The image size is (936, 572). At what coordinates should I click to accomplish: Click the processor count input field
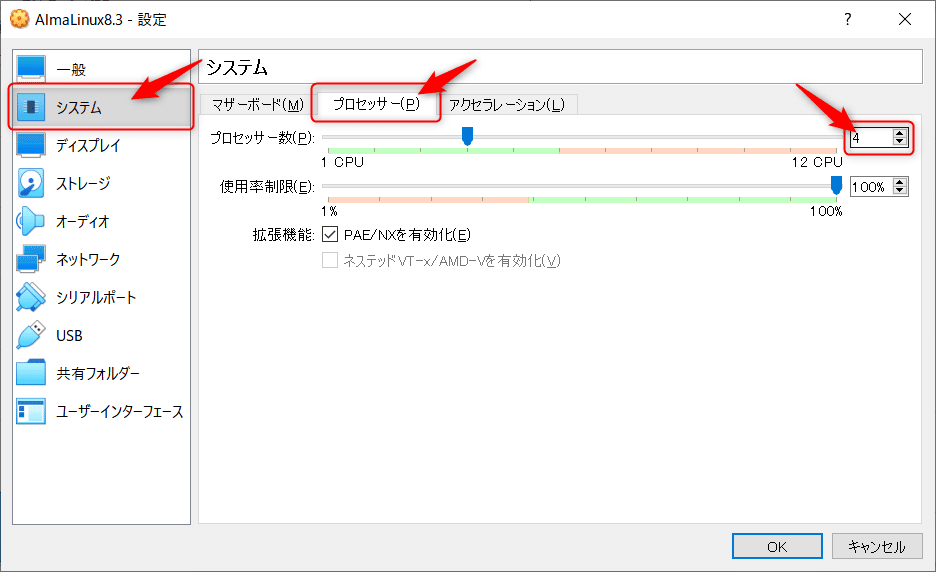point(872,138)
